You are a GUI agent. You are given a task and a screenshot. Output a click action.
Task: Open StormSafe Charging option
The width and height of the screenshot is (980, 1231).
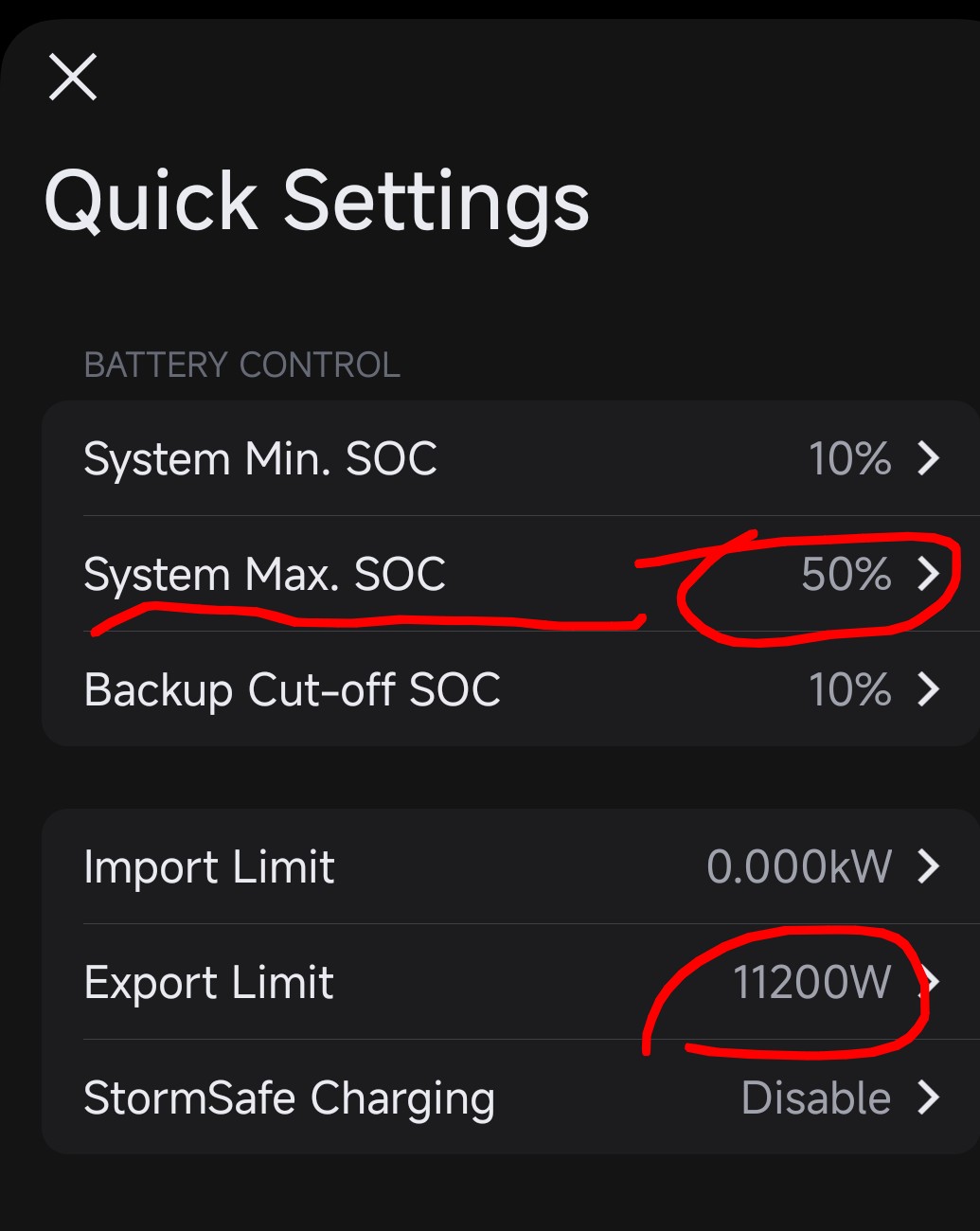coord(289,1098)
